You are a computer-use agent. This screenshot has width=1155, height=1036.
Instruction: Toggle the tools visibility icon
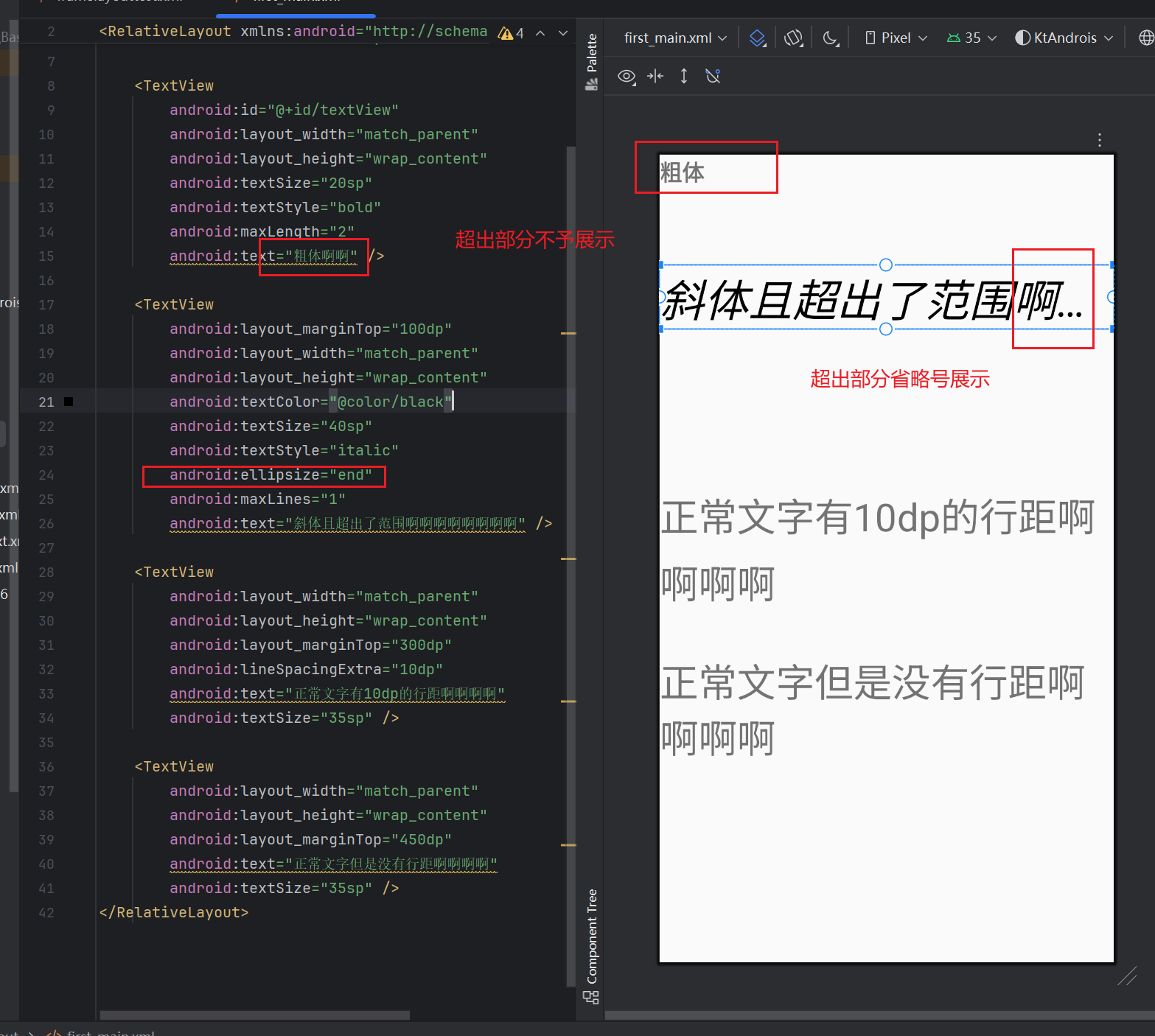[713, 76]
